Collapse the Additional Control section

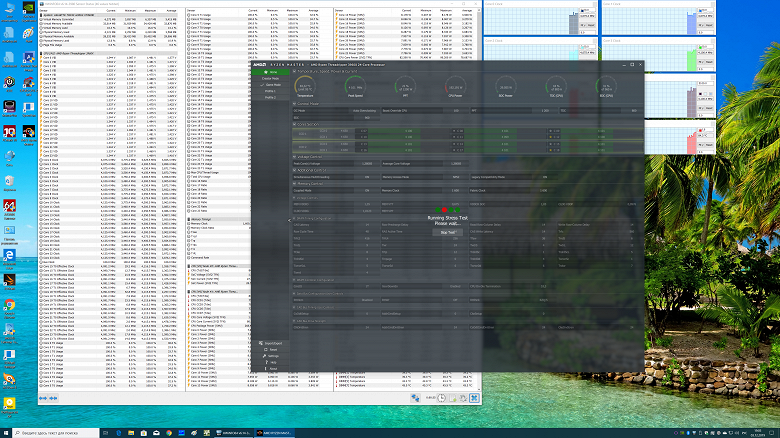[x=294, y=170]
